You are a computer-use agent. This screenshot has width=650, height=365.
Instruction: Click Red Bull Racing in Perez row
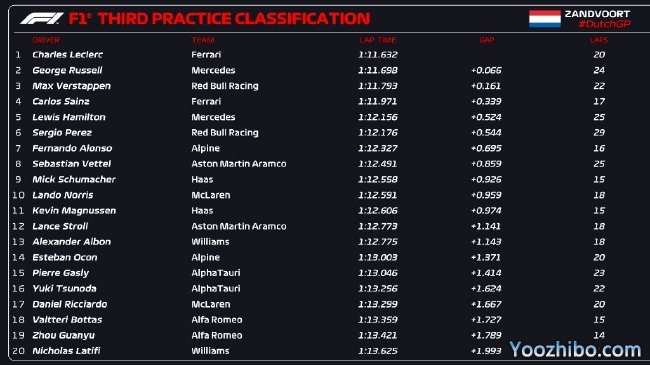pyautogui.click(x=225, y=133)
